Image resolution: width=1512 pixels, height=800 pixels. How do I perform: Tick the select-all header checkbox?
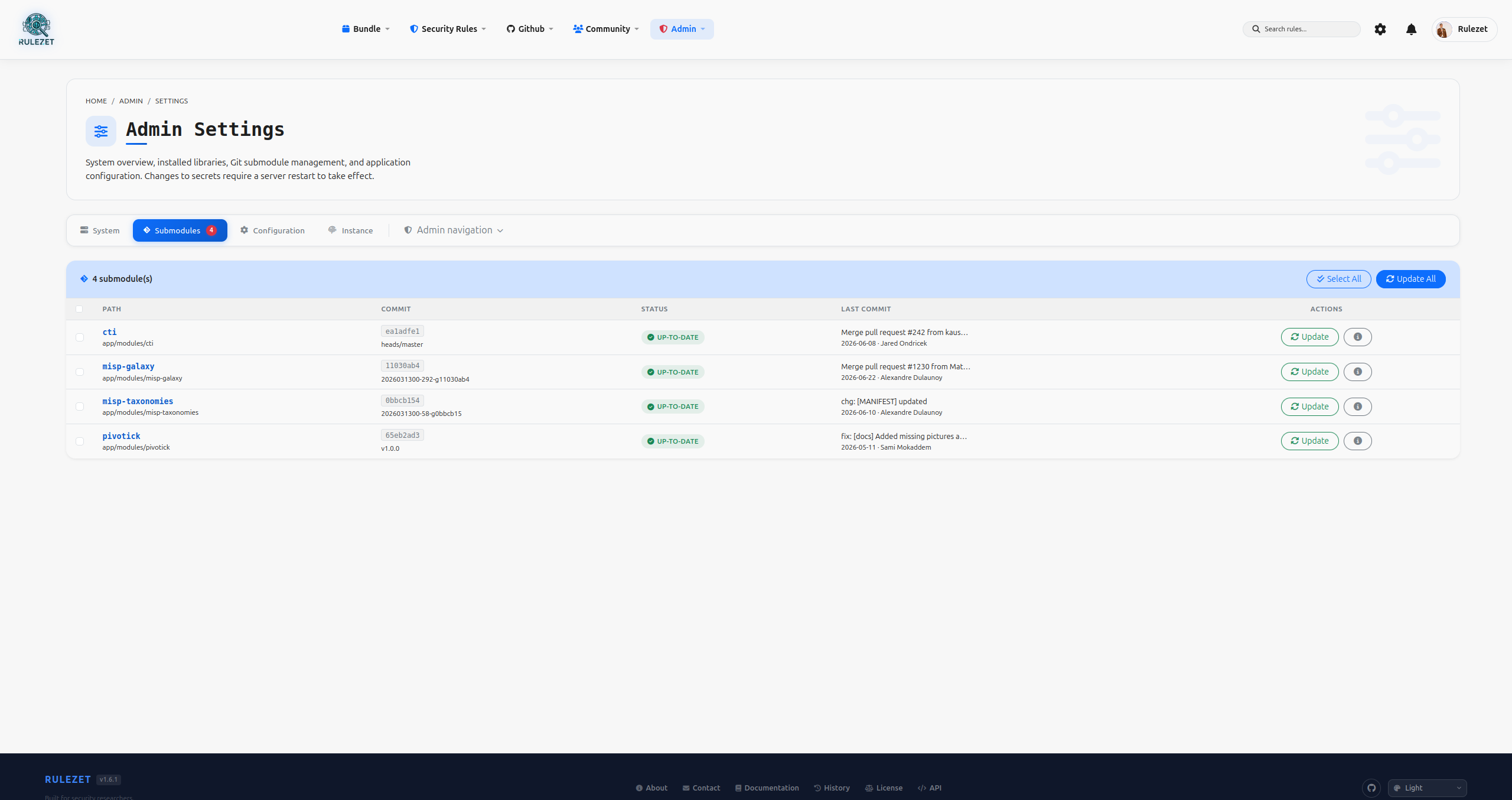[x=79, y=309]
